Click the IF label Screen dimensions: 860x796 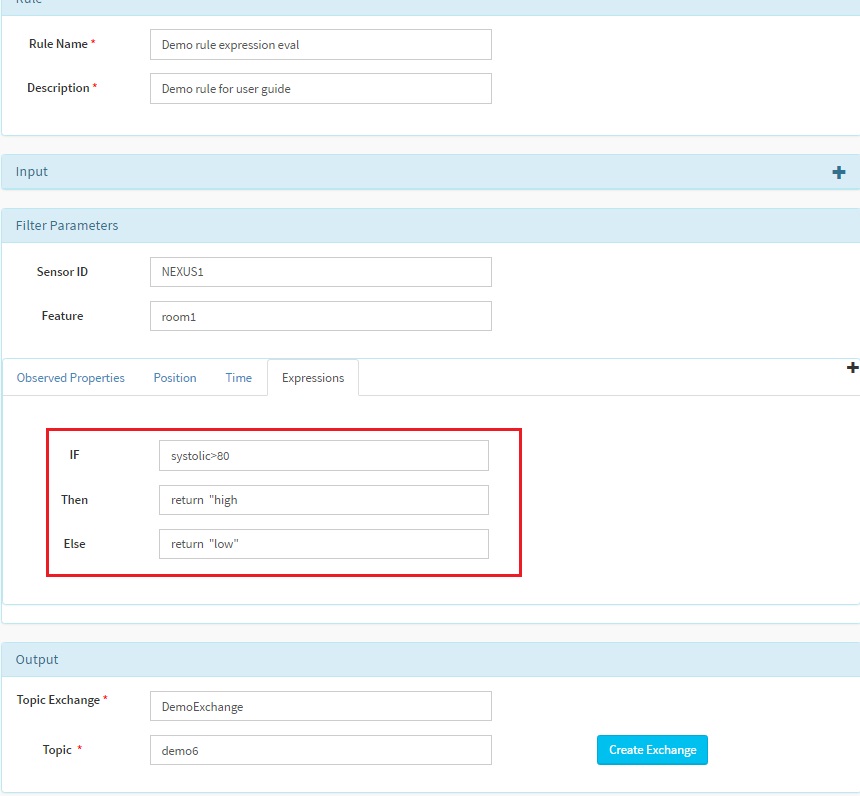coord(75,455)
